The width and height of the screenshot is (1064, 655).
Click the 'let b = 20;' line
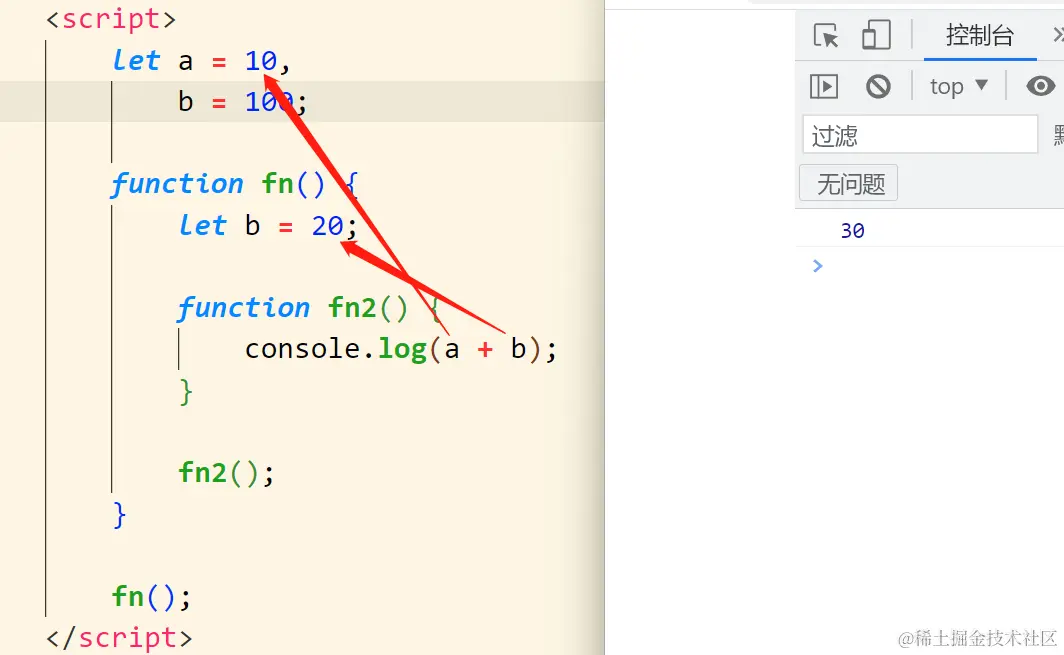[x=268, y=225]
